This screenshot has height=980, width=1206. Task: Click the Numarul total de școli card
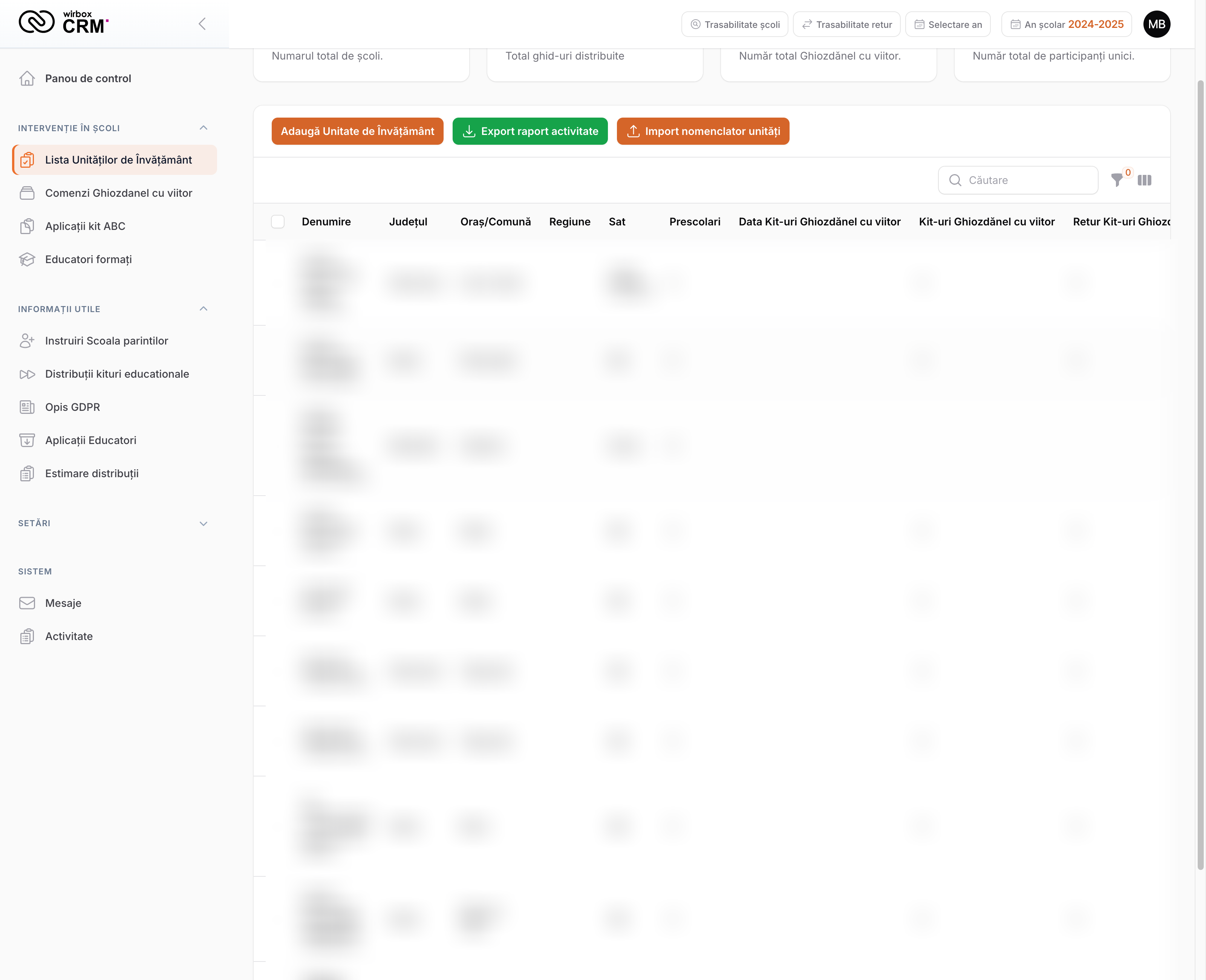tap(361, 64)
